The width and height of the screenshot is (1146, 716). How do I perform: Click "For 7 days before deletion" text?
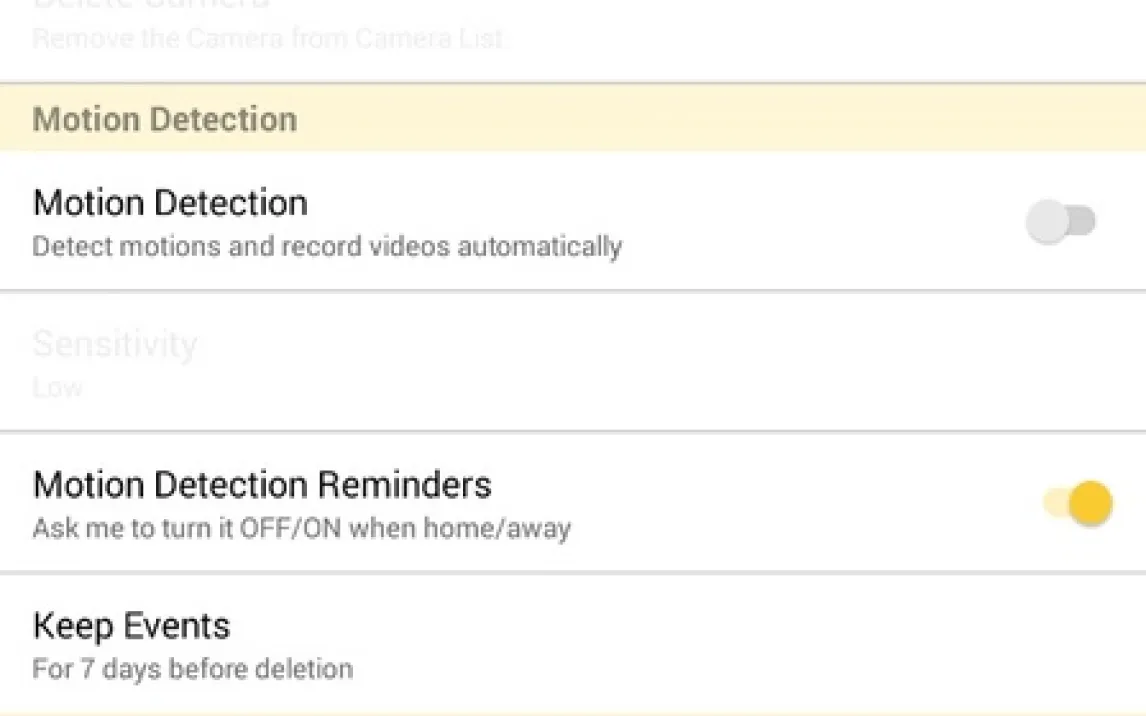(x=193, y=669)
